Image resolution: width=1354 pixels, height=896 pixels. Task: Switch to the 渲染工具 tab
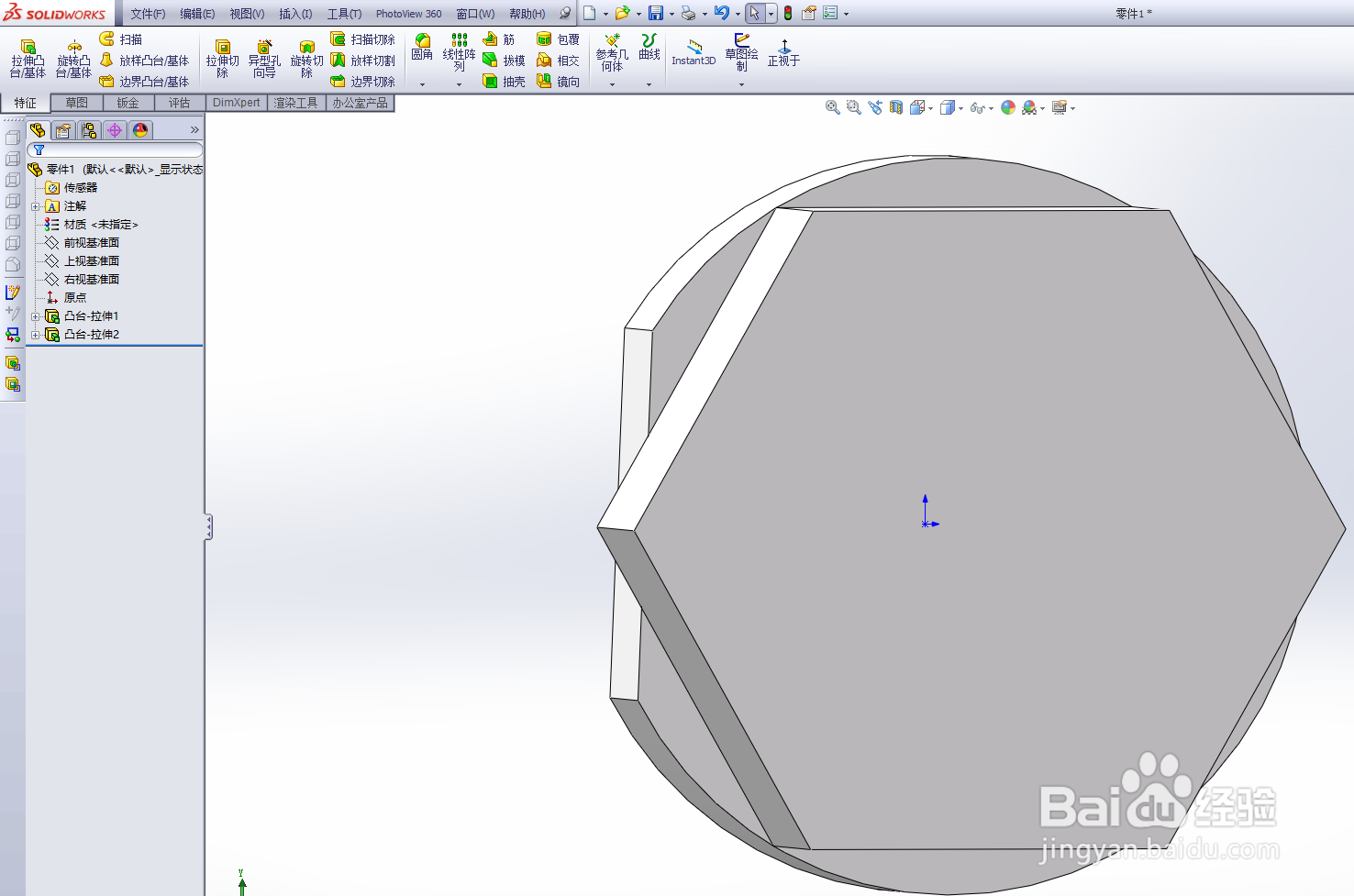pos(296,103)
